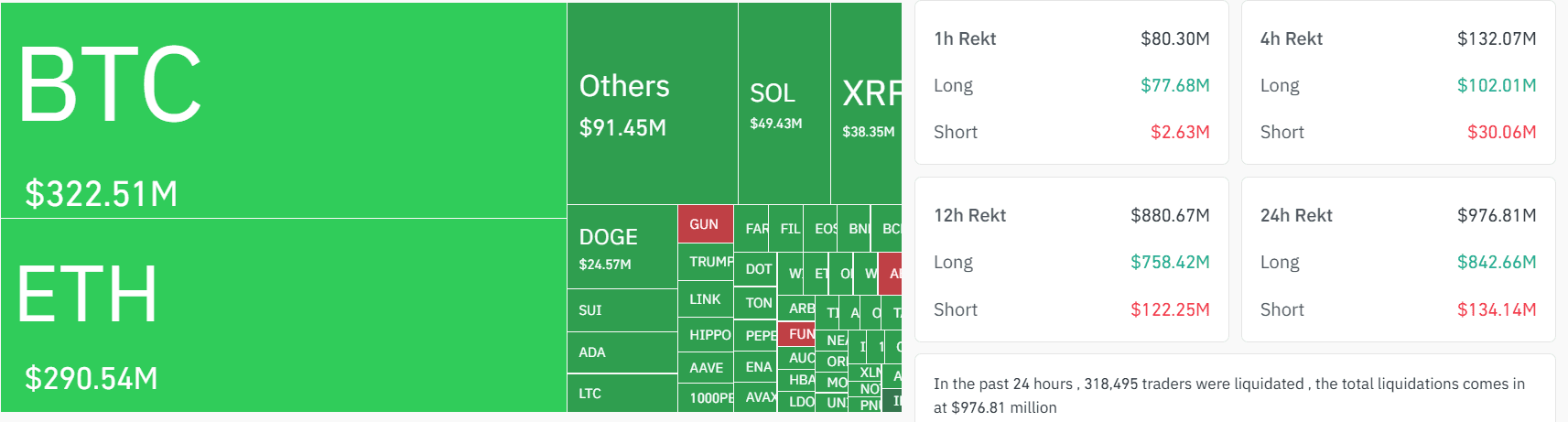1568x422 pixels.
Task: Open the SOL $49.43M tile
Action: pyautogui.click(x=784, y=103)
